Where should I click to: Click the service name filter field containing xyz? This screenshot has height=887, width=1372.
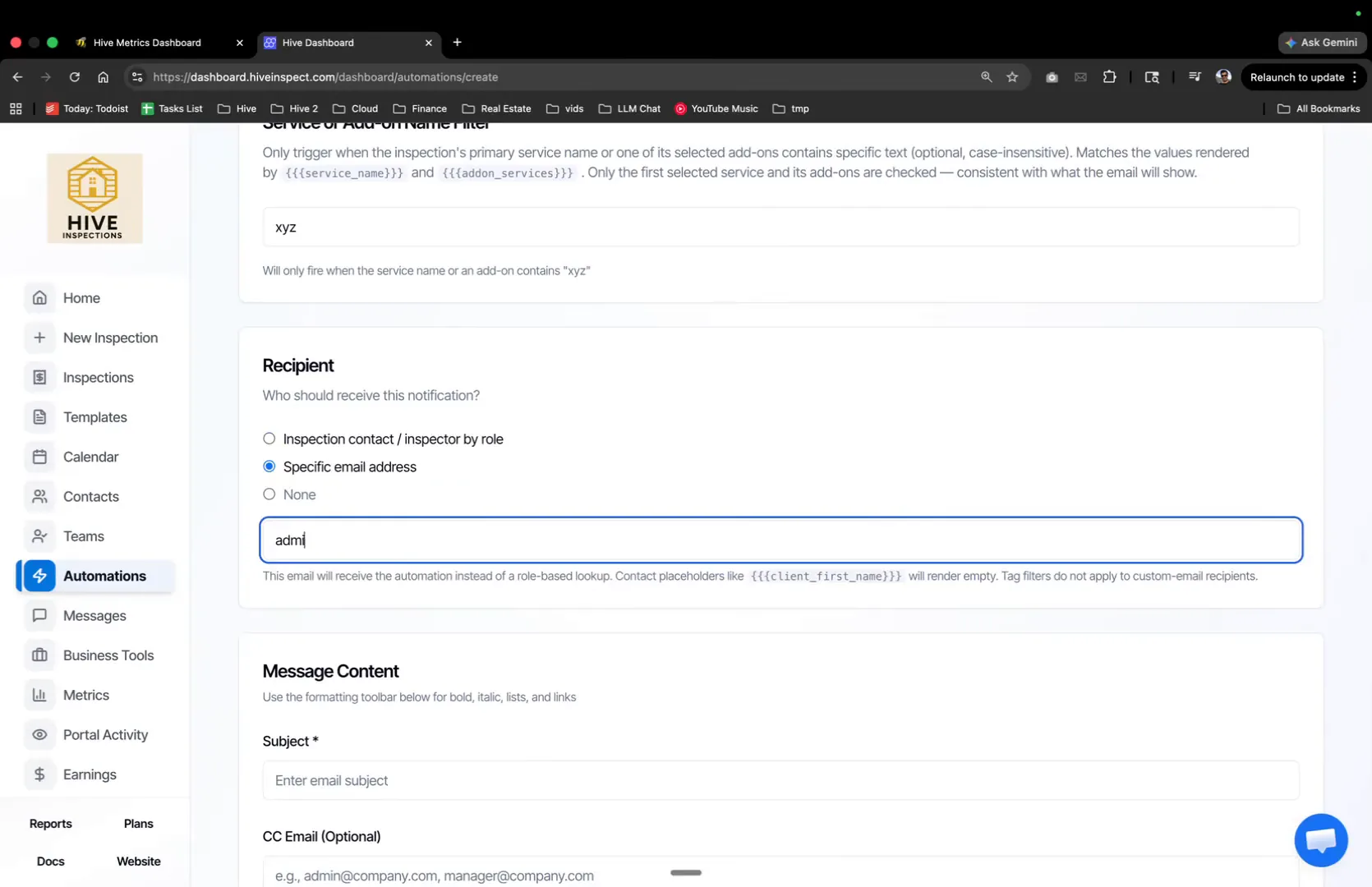pyautogui.click(x=780, y=227)
